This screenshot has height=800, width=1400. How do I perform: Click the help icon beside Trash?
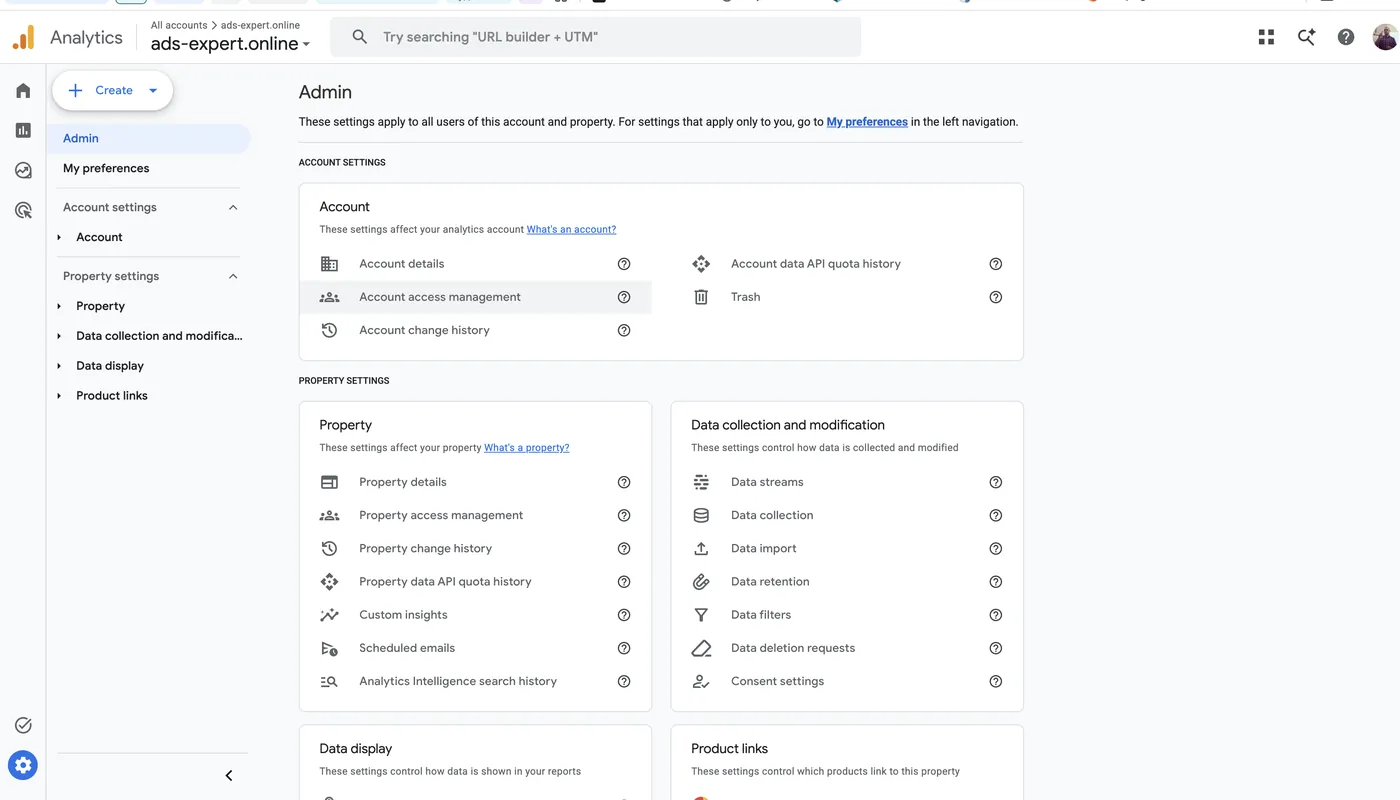tap(996, 297)
